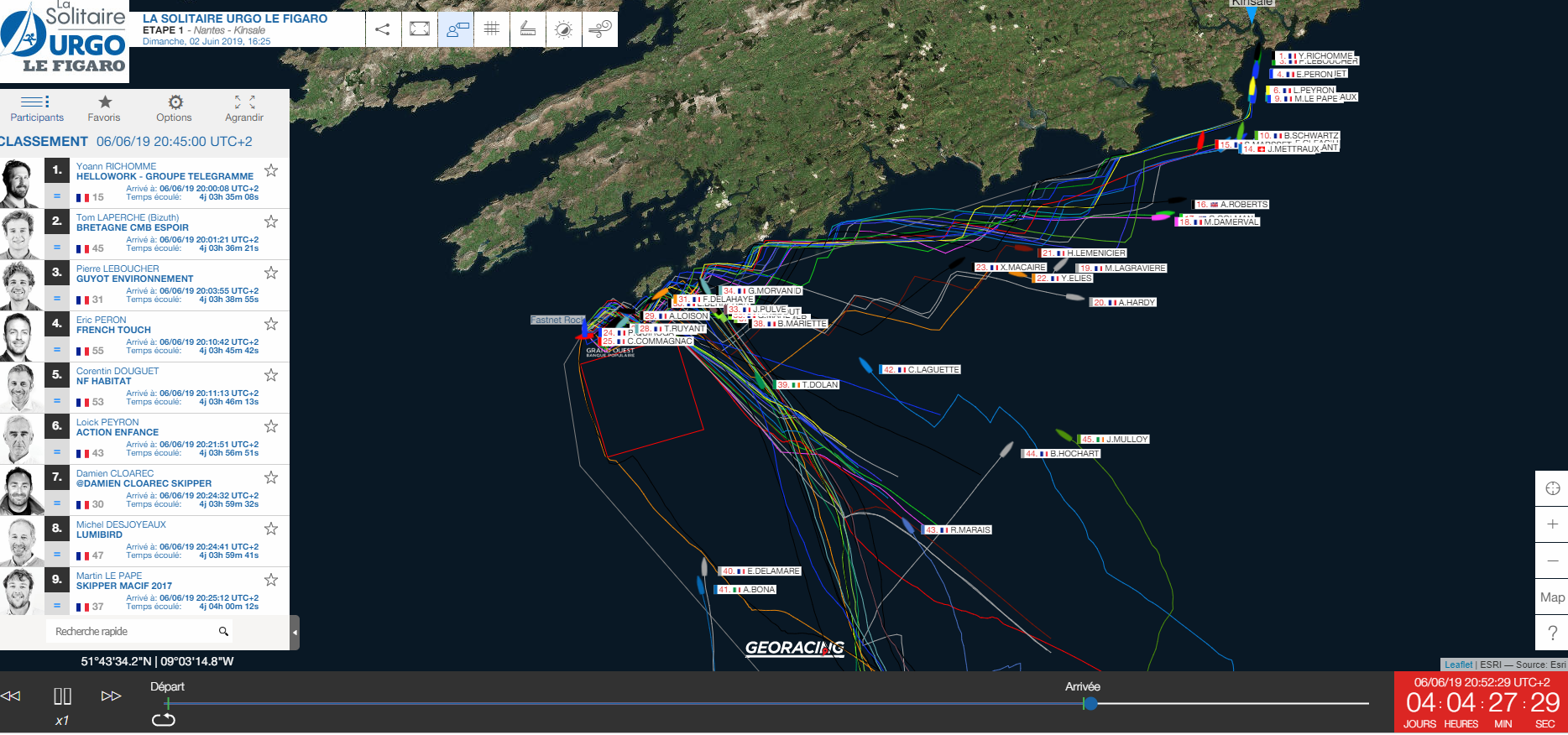This screenshot has height=735, width=1568.
Task: Toggle skipper name labels on map
Action: (x=456, y=29)
